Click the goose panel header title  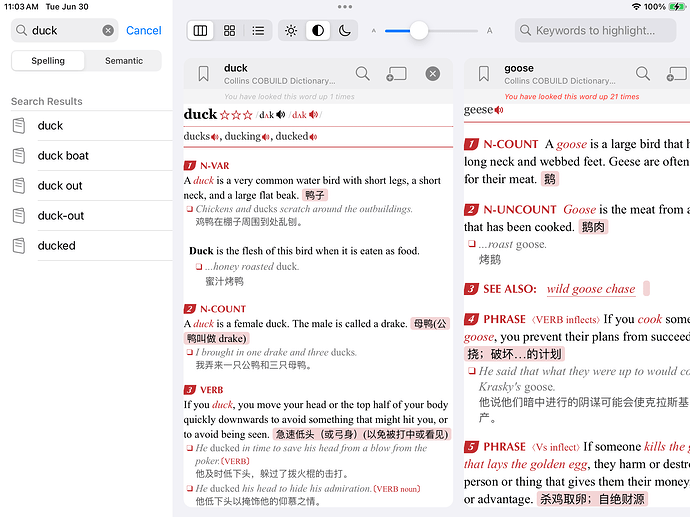click(x=519, y=68)
